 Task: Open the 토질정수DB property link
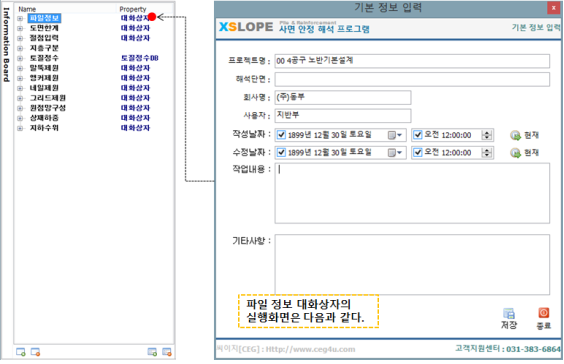(x=140, y=58)
